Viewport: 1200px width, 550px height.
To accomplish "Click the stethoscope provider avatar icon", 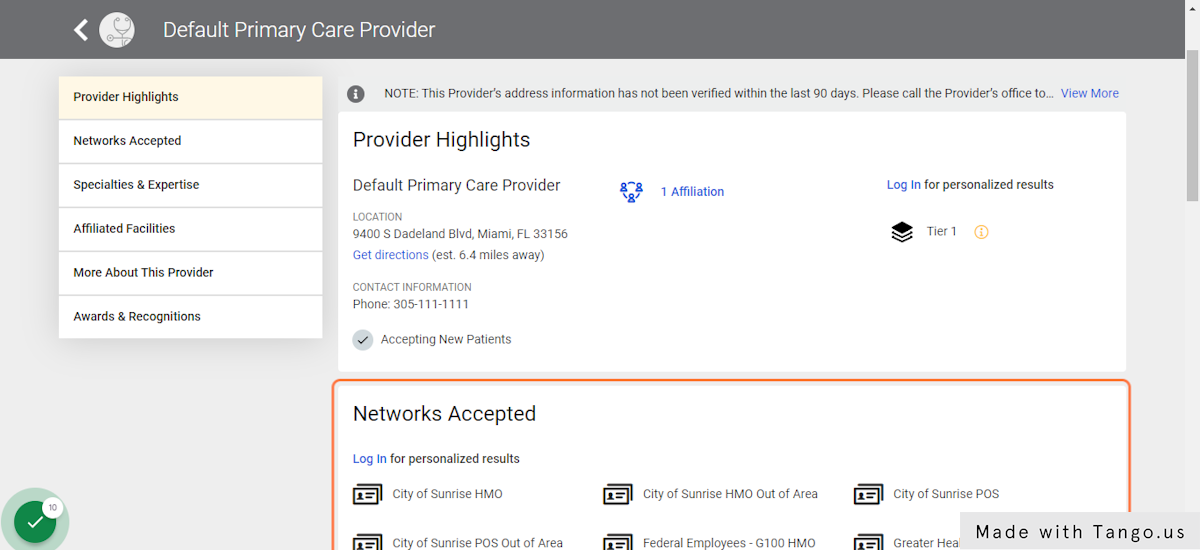I will pos(117,30).
